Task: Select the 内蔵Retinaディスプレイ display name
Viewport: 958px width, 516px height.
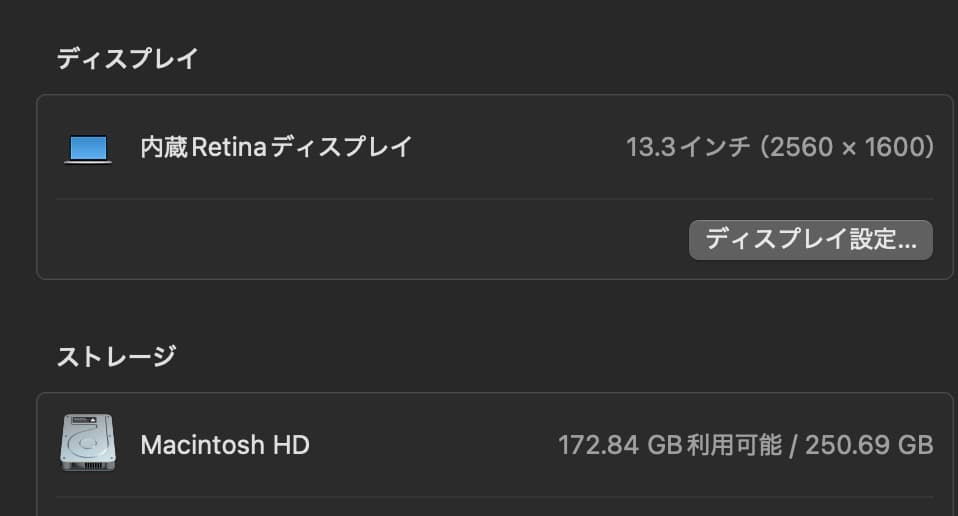Action: (x=276, y=148)
